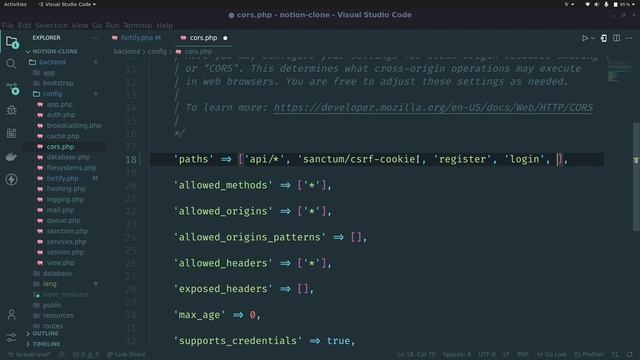The height and width of the screenshot is (360, 640).
Task: Expand the bootstrap folder
Action: click(58, 83)
